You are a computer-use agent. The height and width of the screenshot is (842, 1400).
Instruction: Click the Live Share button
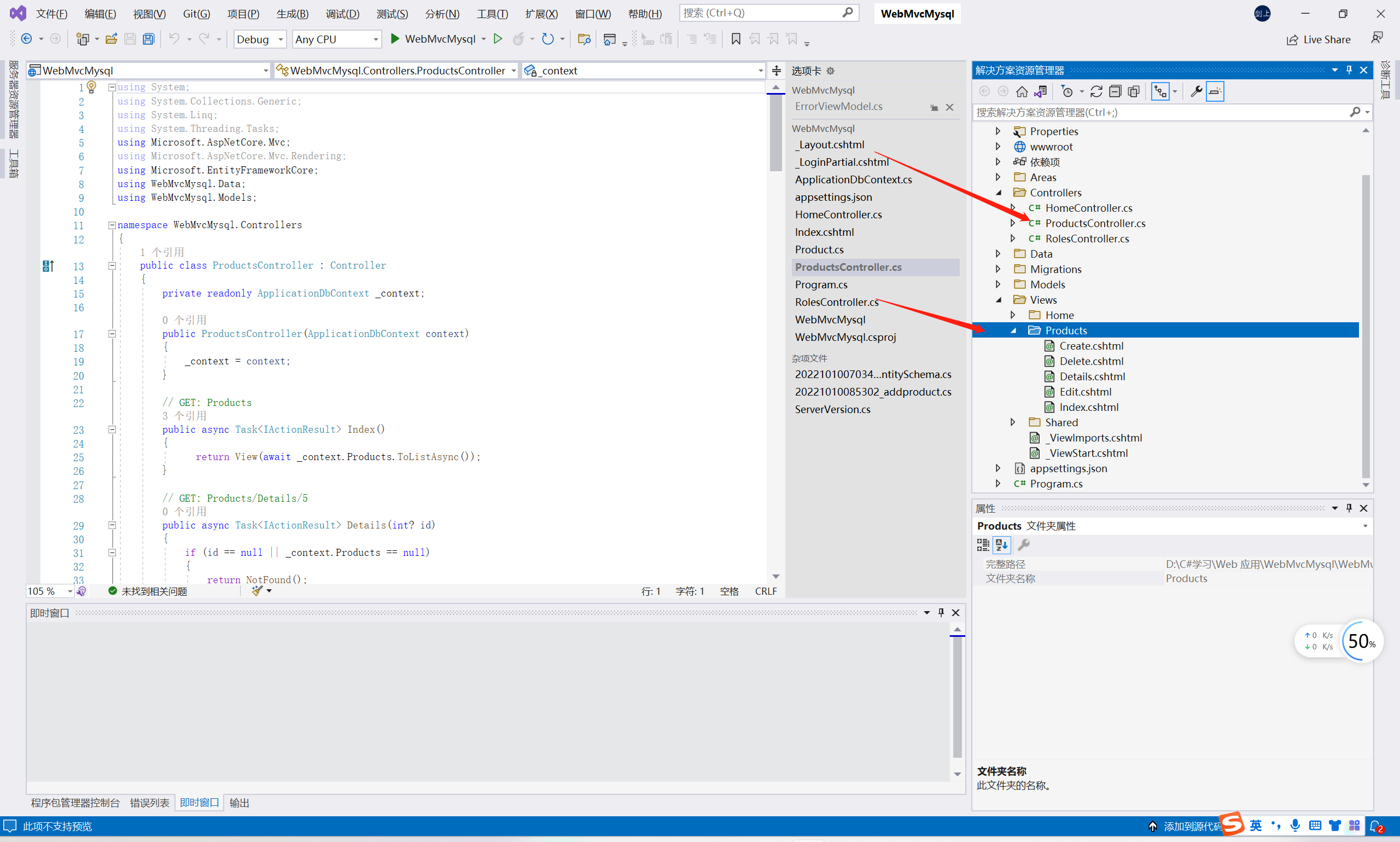[1319, 39]
